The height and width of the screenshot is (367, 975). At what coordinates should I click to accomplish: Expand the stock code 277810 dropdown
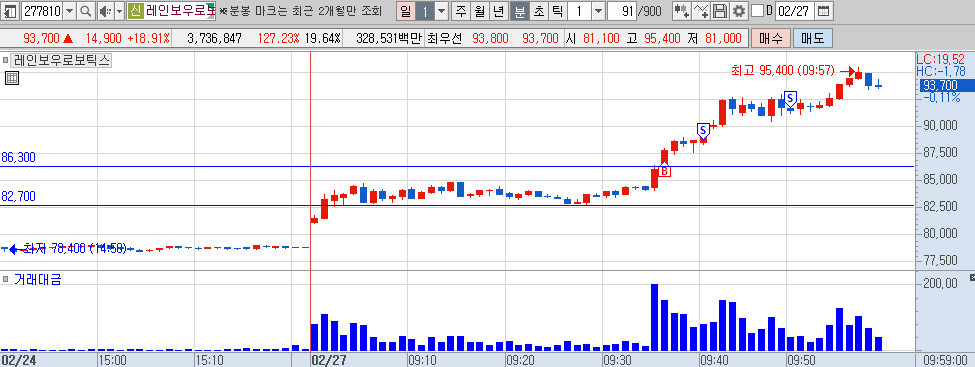(x=69, y=11)
